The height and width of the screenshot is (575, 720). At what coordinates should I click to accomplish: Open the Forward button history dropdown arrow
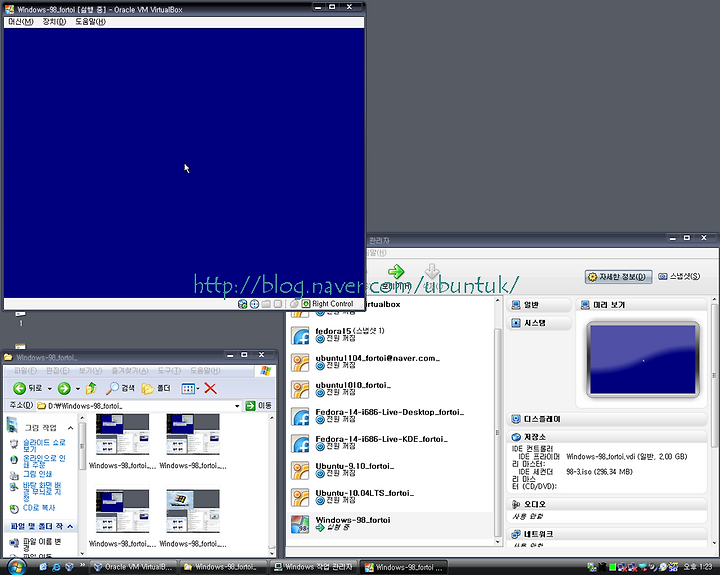pyautogui.click(x=78, y=389)
